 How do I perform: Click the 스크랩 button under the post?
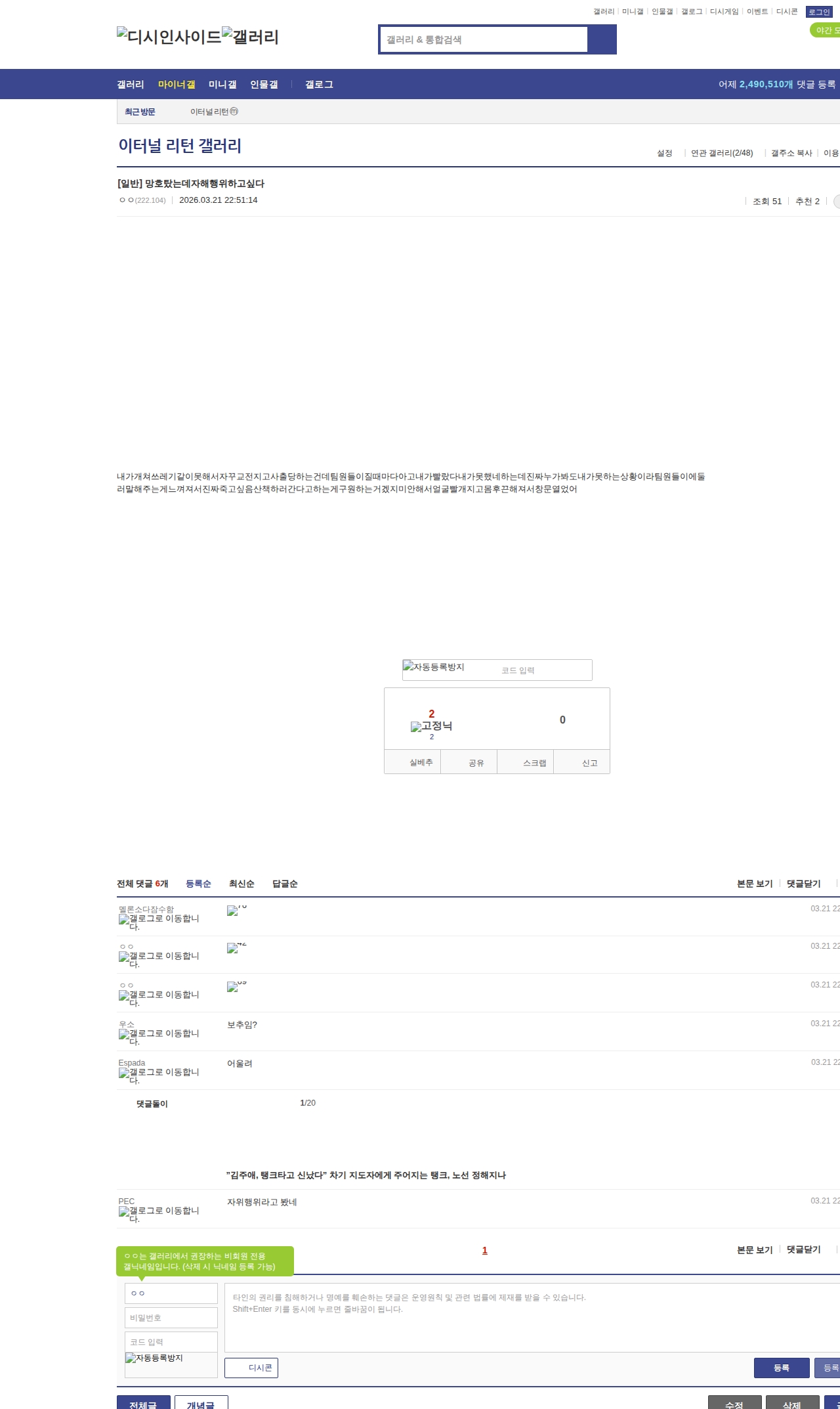click(x=534, y=763)
